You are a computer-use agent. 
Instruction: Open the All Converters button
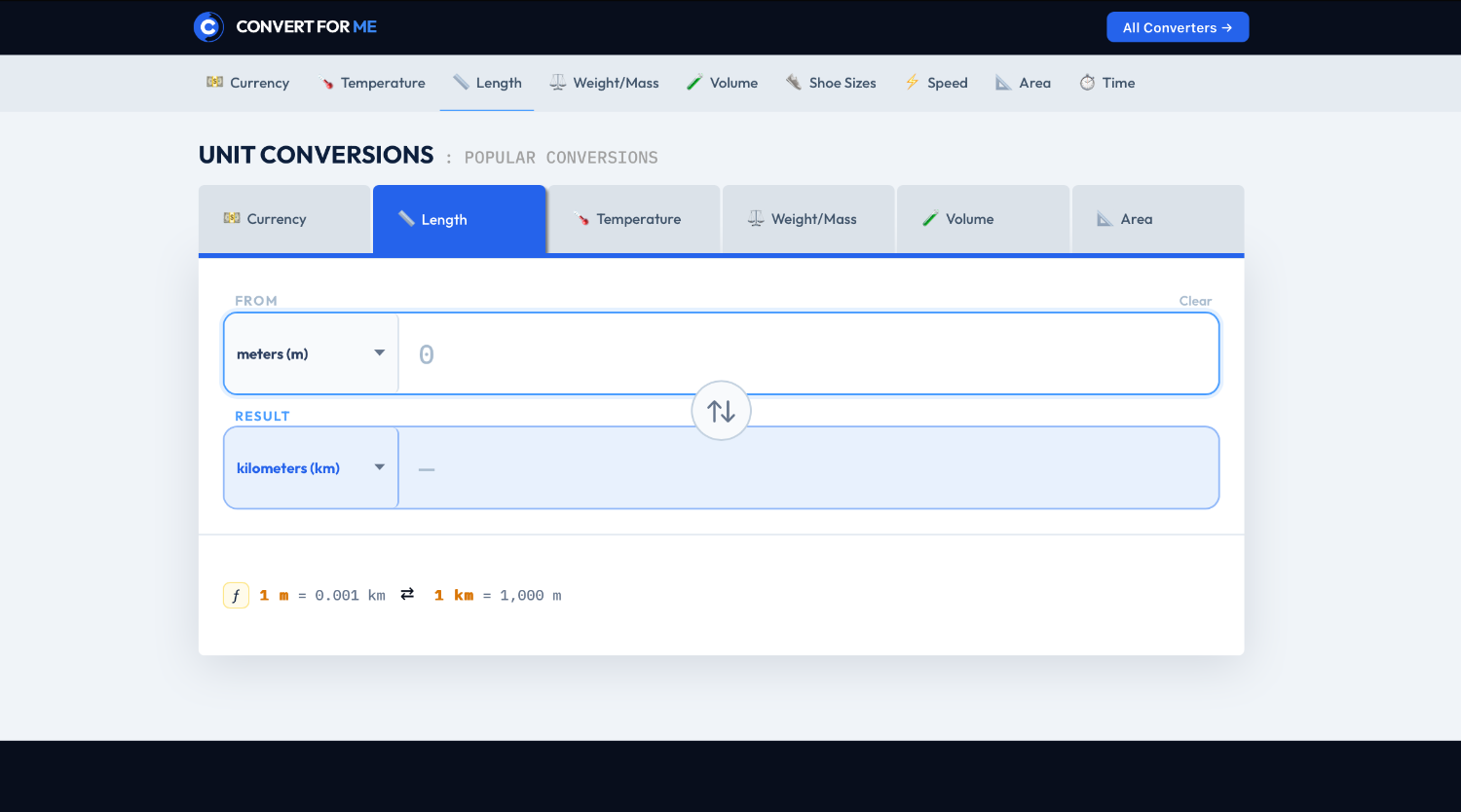tap(1178, 27)
